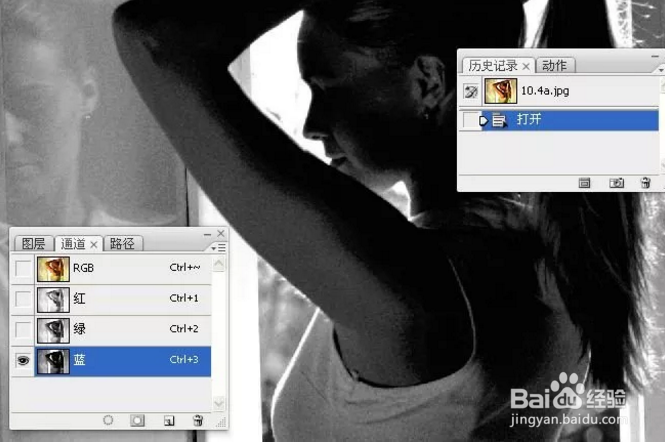This screenshot has height=443, width=665.
Task: Click the Ctrl+~ shortcut text
Action: pyautogui.click(x=185, y=267)
